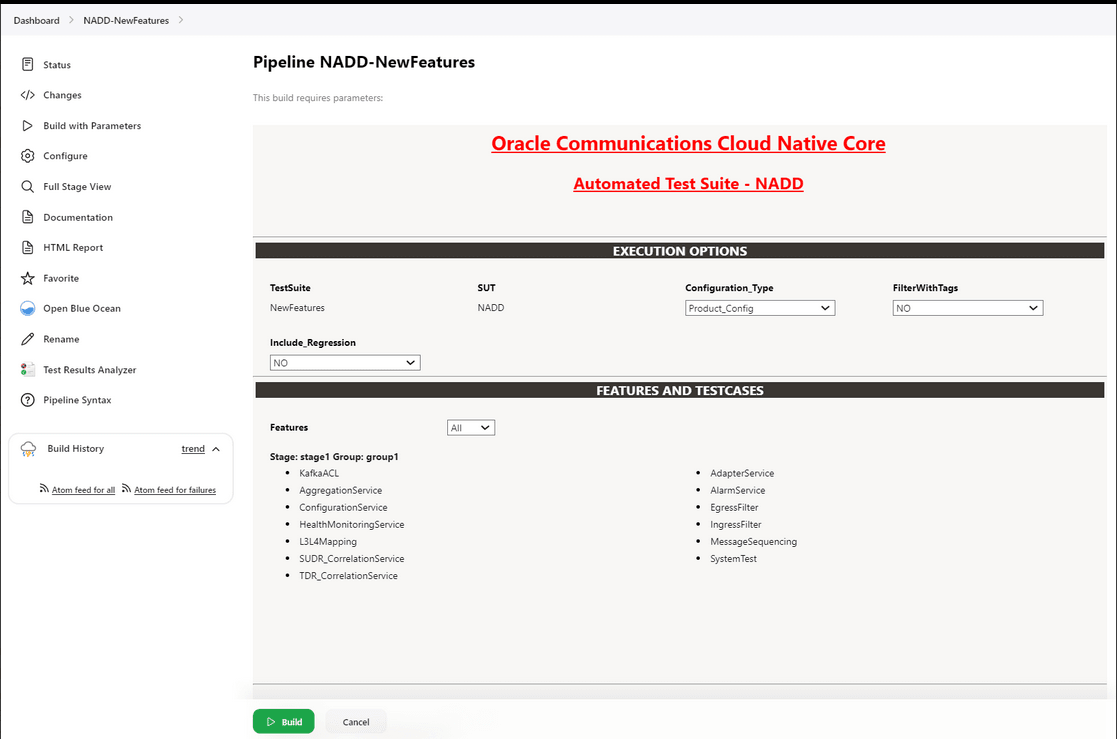Click the MessageSequencing feature item
This screenshot has height=739, width=1117.
pos(753,542)
